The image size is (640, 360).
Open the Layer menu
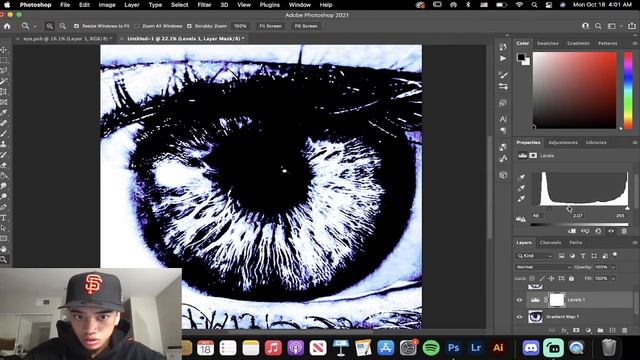132,5
